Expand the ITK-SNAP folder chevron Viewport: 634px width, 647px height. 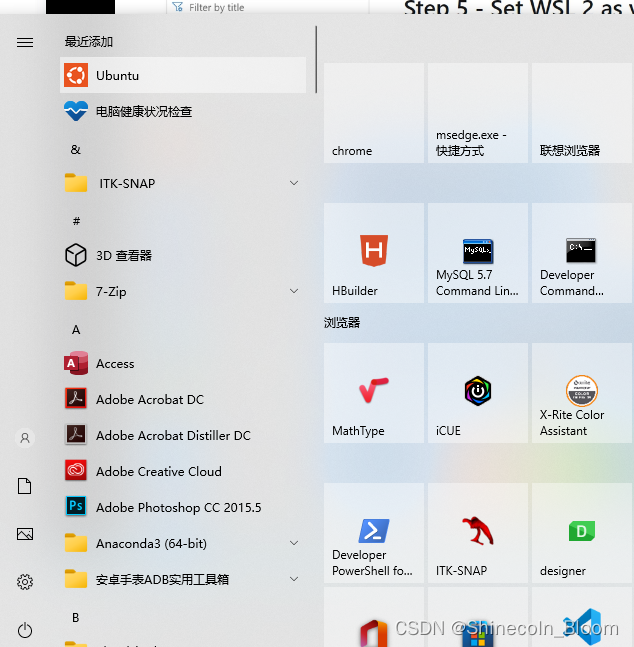click(294, 183)
